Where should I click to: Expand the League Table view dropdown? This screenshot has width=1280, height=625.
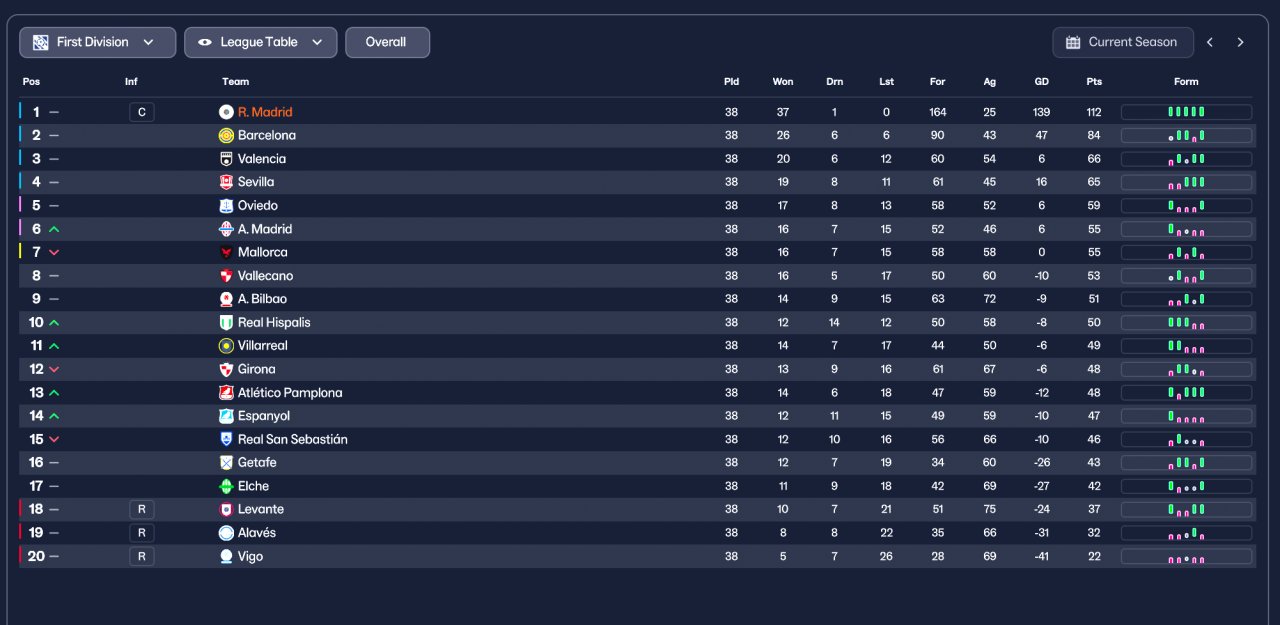[x=260, y=42]
